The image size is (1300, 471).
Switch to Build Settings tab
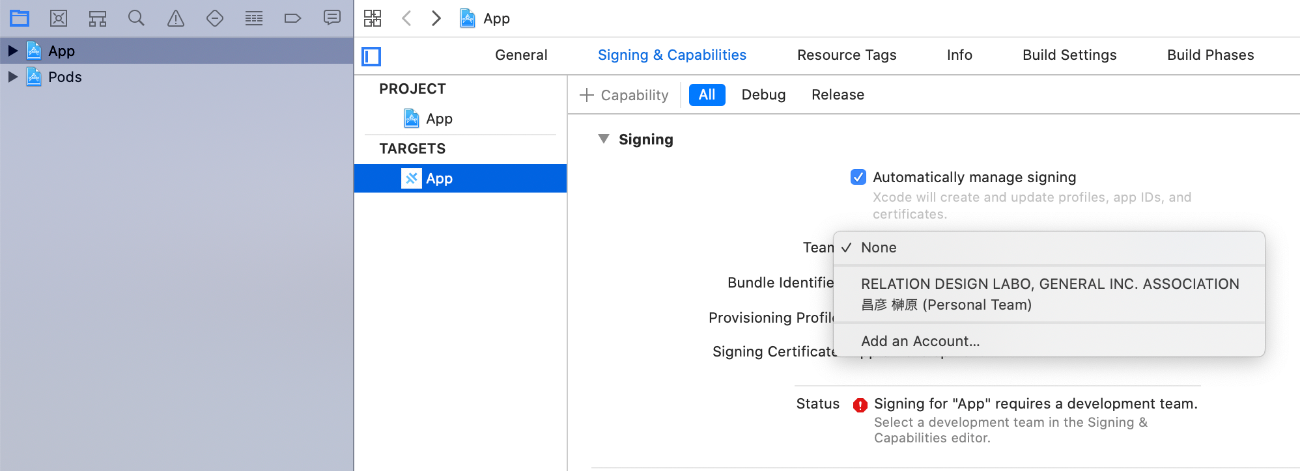(1070, 55)
